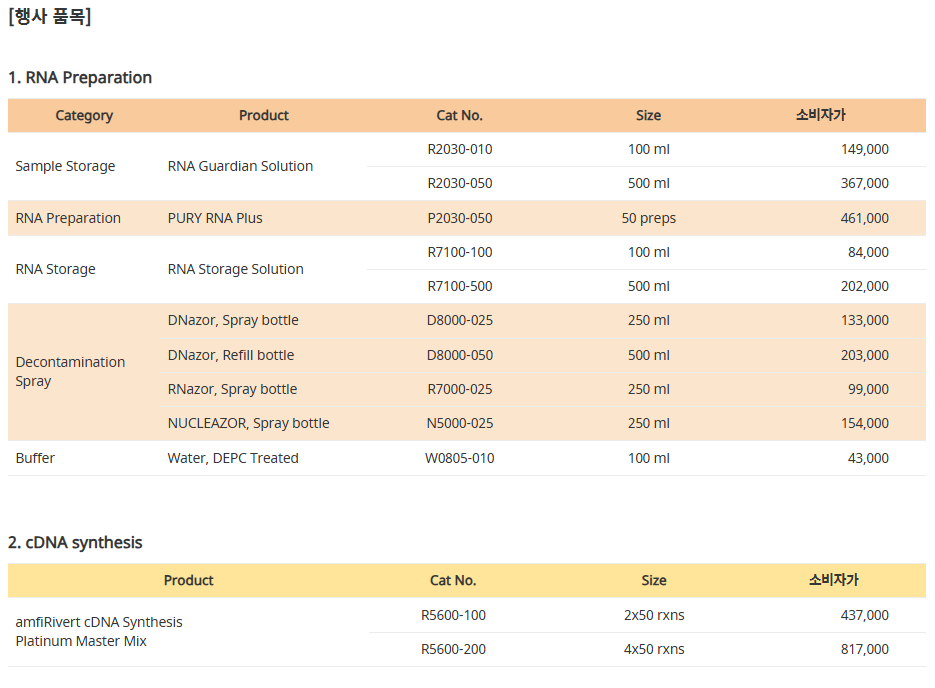Screen dimensions: 935x688
Task: Select the price 133,000
Action: [865, 320]
